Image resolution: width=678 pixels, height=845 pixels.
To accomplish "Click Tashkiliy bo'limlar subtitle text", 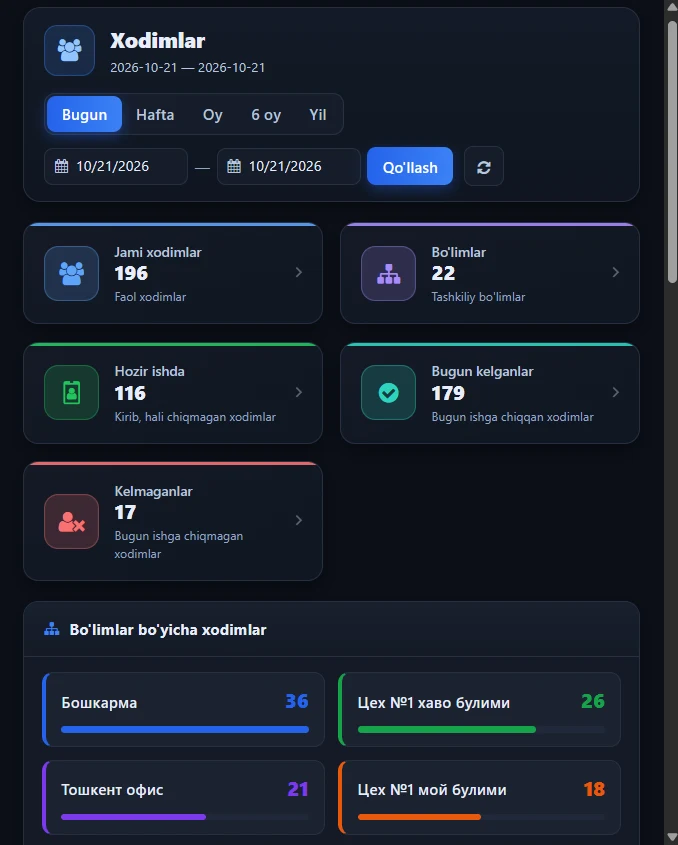I will coord(478,297).
